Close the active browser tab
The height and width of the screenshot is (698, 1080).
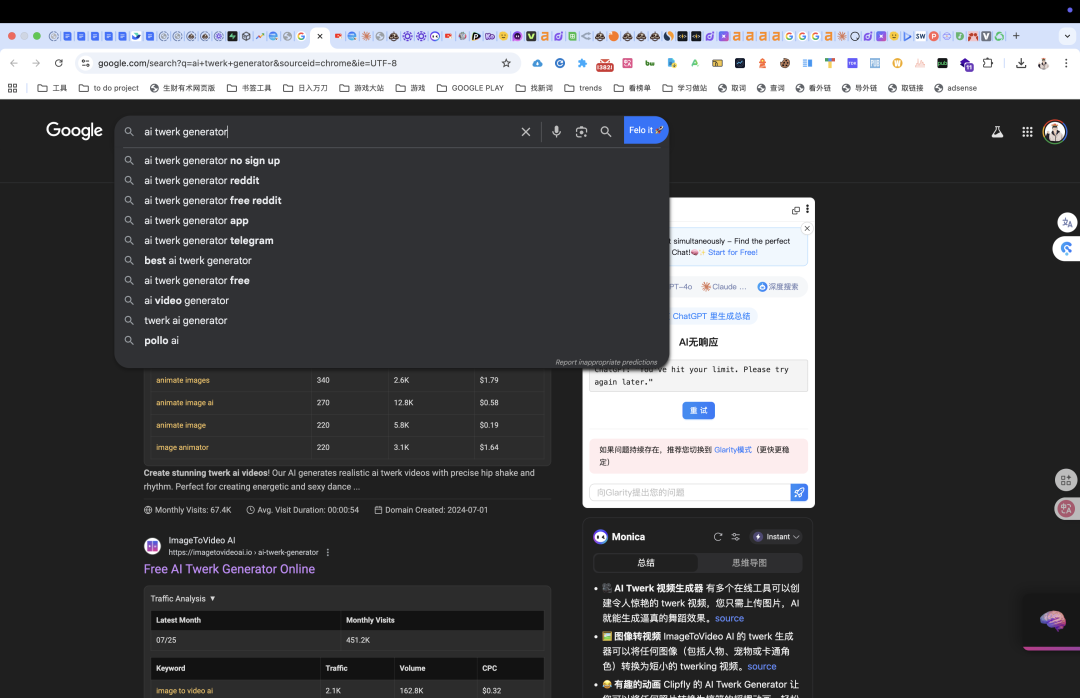tap(320, 36)
